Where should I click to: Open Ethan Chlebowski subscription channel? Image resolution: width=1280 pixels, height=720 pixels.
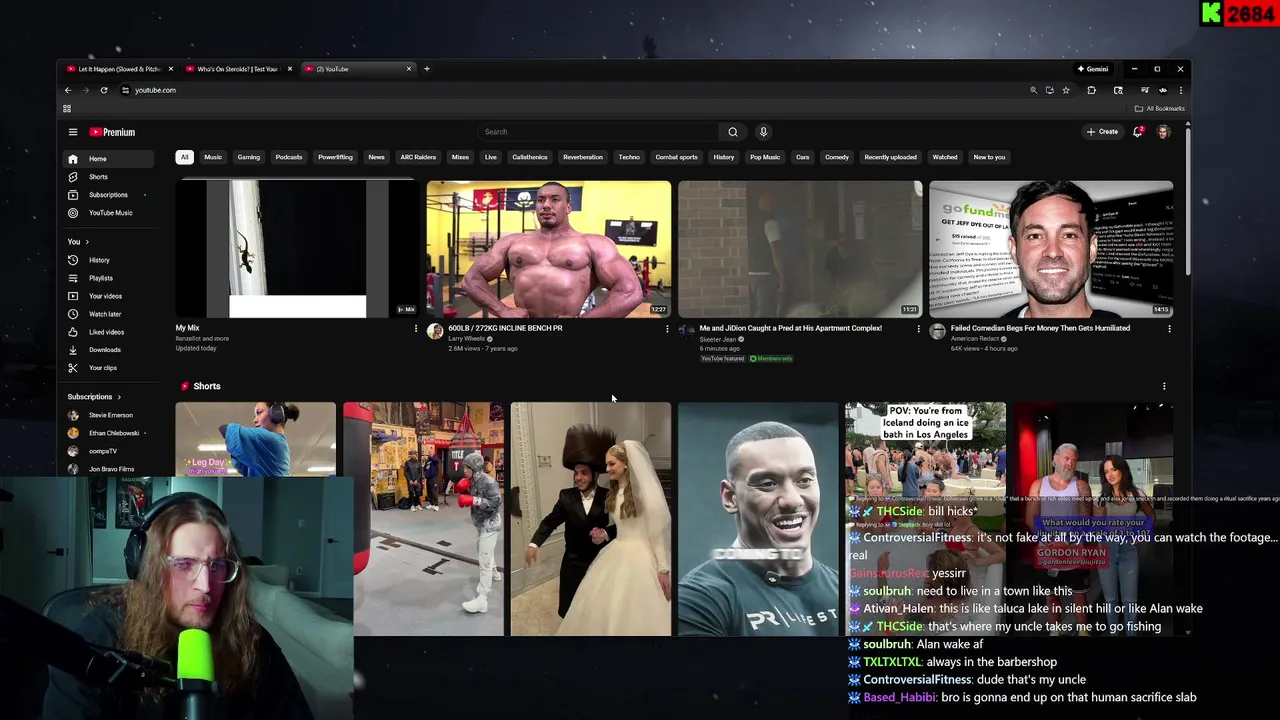tap(110, 433)
